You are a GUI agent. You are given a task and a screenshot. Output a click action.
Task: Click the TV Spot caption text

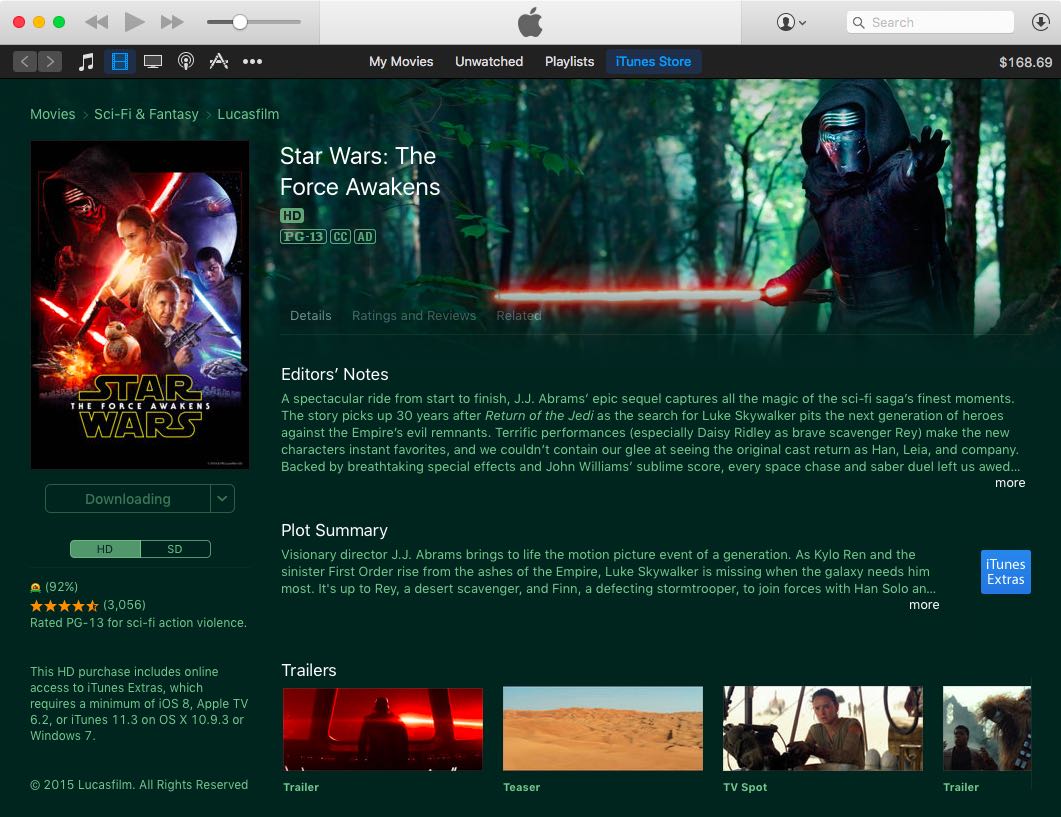745,787
